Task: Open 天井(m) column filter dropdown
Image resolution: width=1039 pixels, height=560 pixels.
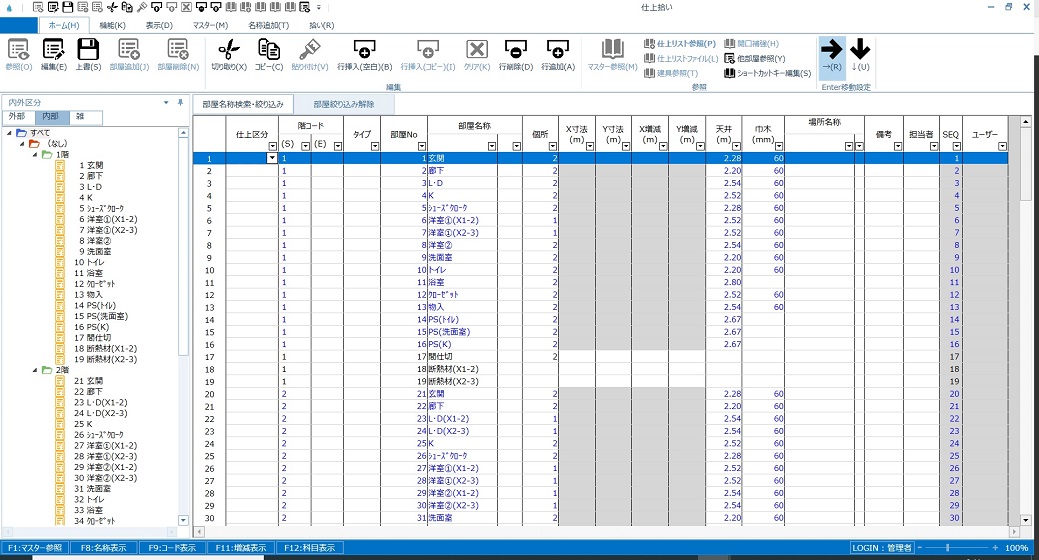Action: coord(736,146)
